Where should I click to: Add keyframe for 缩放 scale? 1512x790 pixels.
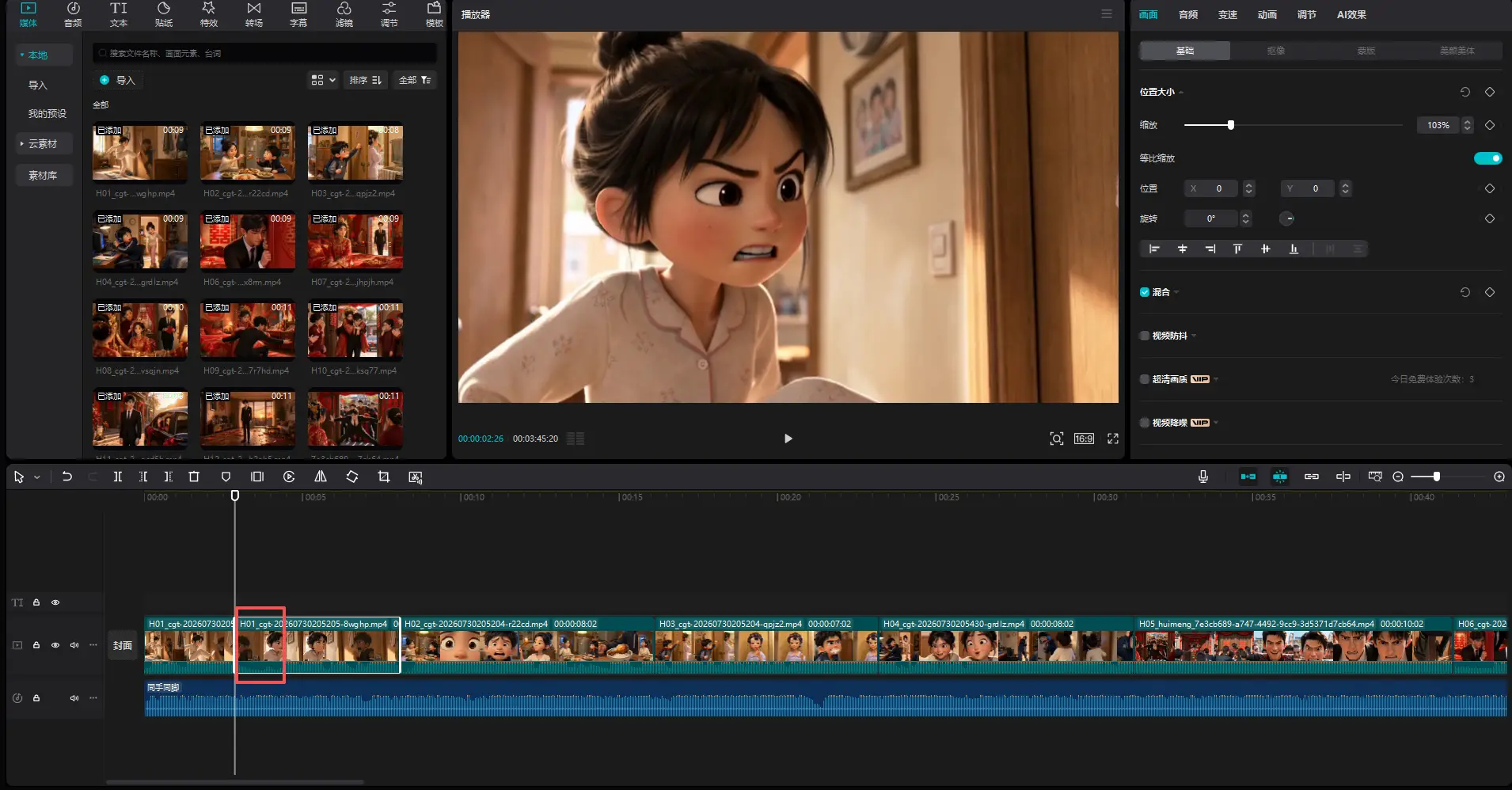pyautogui.click(x=1490, y=125)
